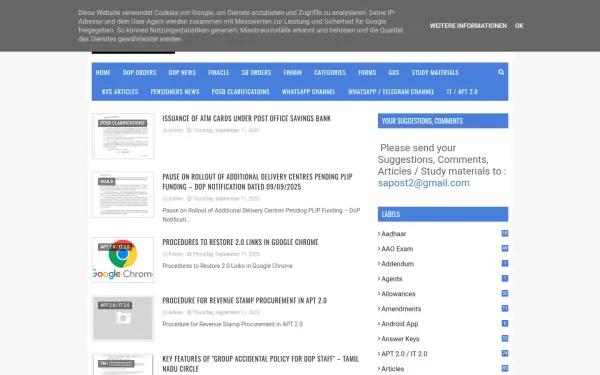Open Pause on Rollout article title
The image size is (600, 375).
257,181
